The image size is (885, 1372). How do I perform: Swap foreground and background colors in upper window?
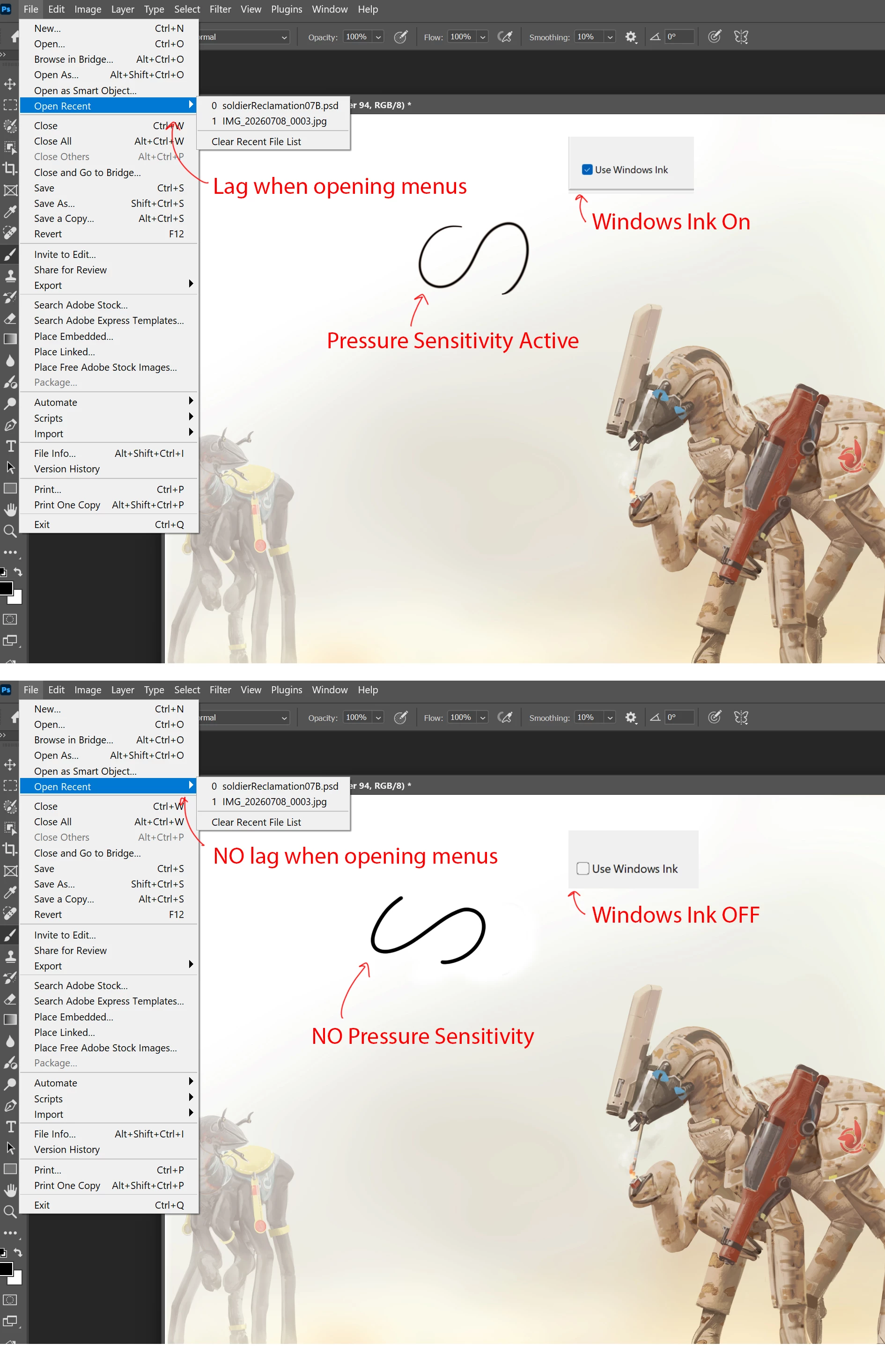(x=18, y=572)
